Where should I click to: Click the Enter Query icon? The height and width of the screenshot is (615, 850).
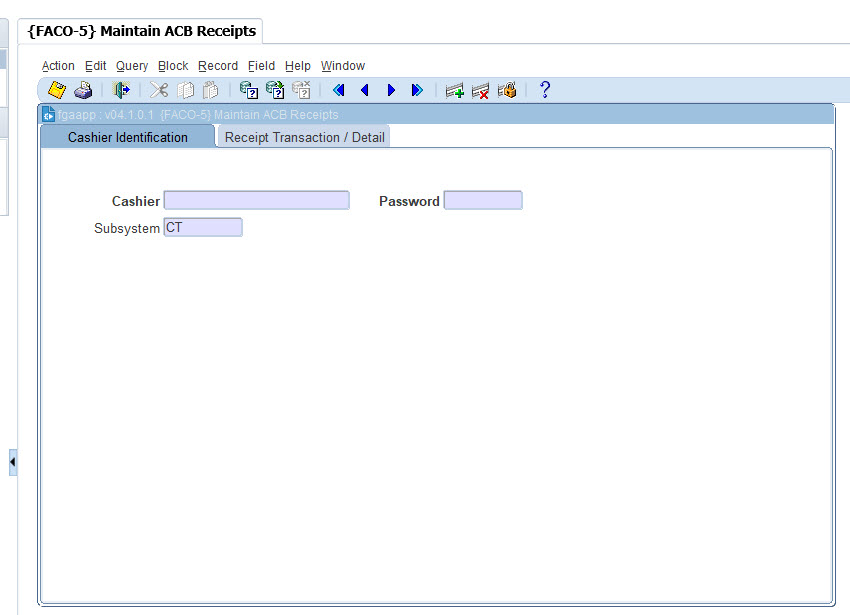pos(249,90)
